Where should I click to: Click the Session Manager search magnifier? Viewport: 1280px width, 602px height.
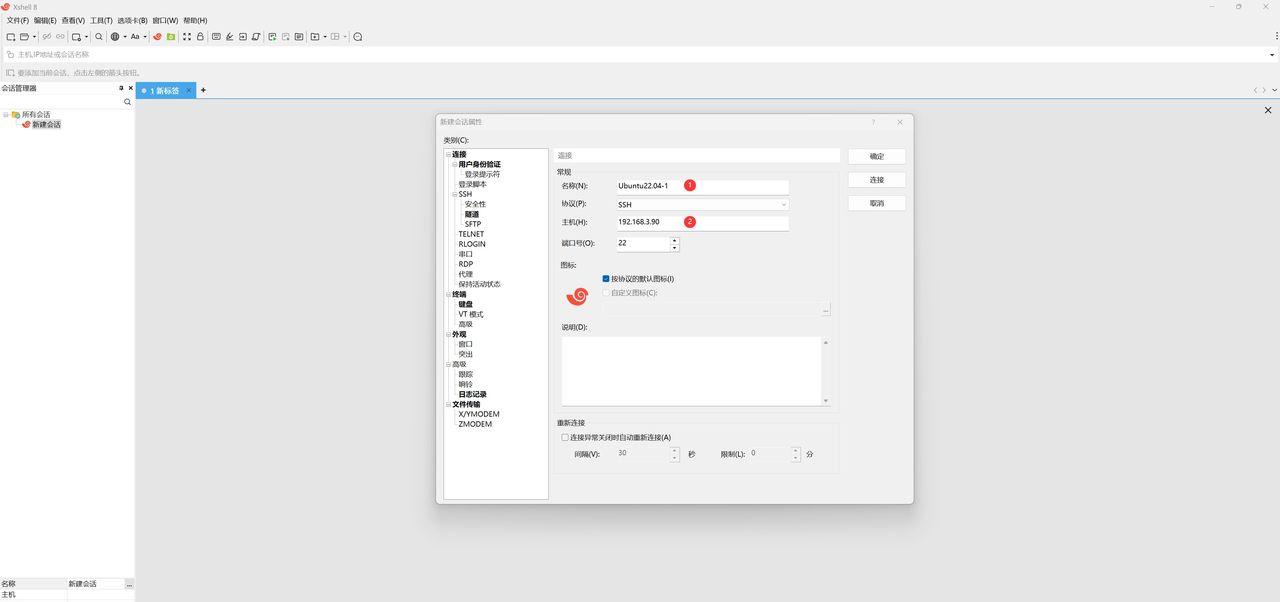coord(127,102)
